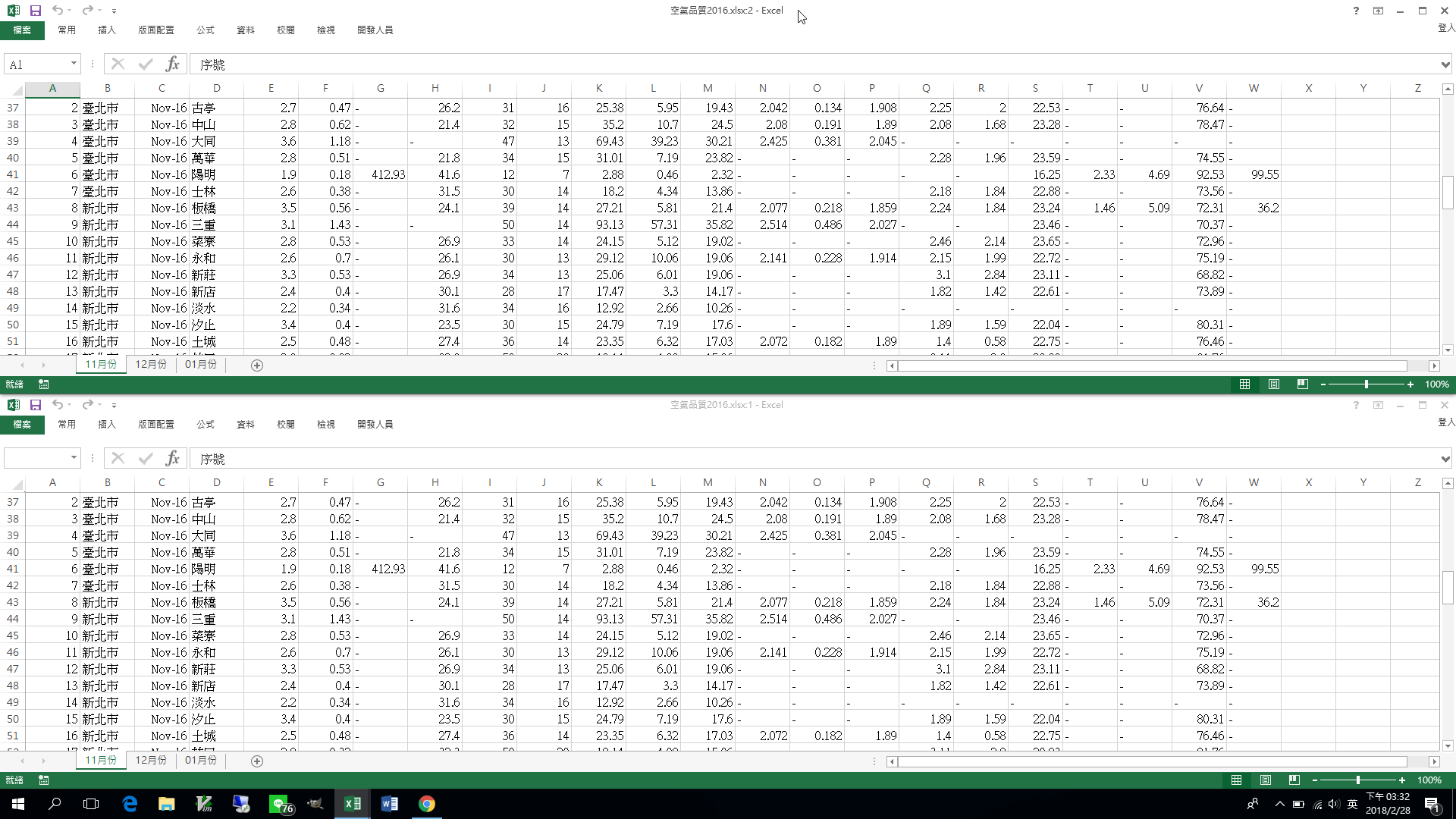
Task: Open the Name Box dropdown
Action: point(74,64)
